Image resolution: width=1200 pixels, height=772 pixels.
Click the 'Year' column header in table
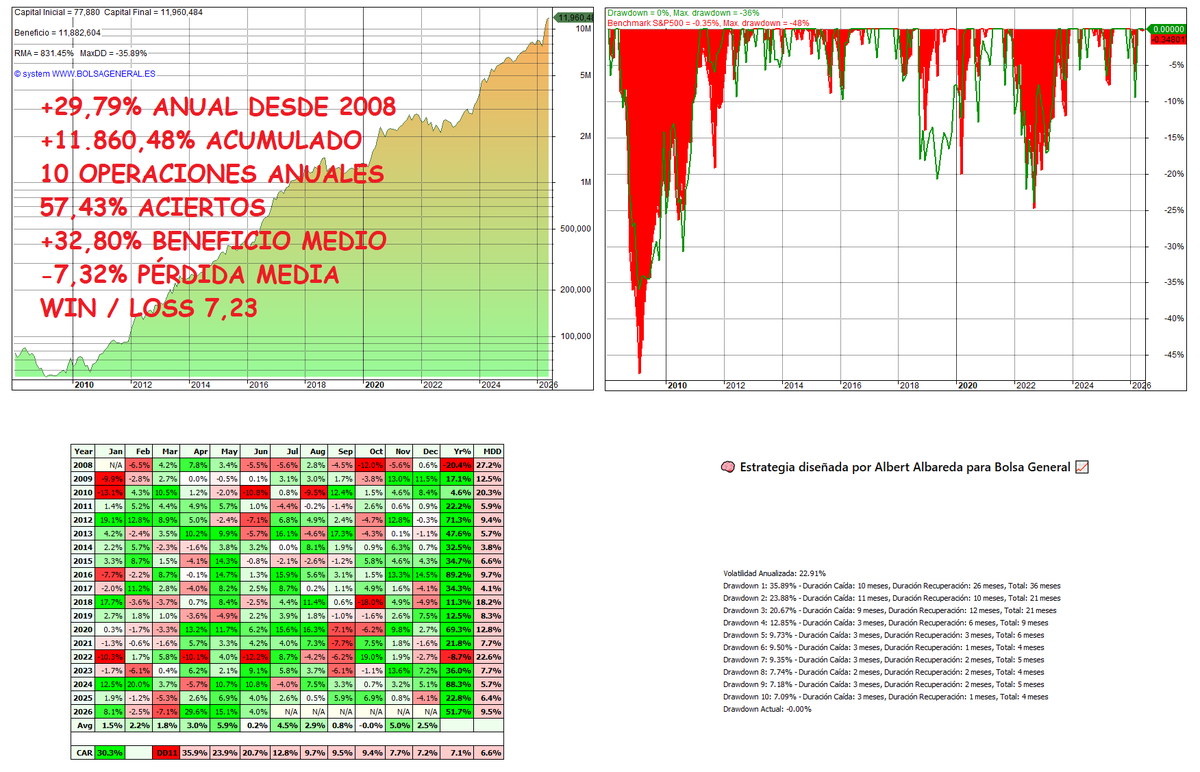click(x=83, y=451)
